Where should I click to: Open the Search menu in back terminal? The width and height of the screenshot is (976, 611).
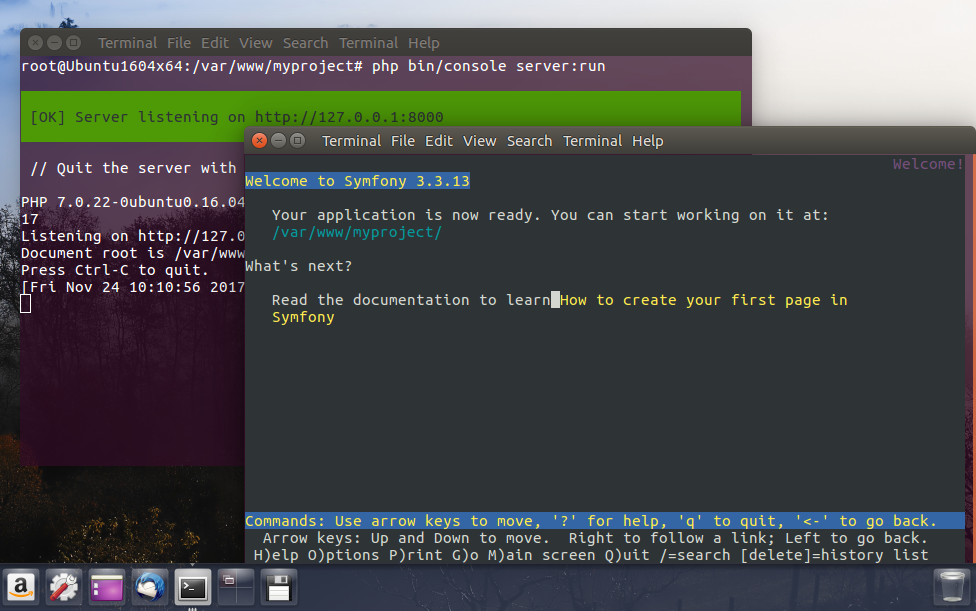click(x=305, y=43)
